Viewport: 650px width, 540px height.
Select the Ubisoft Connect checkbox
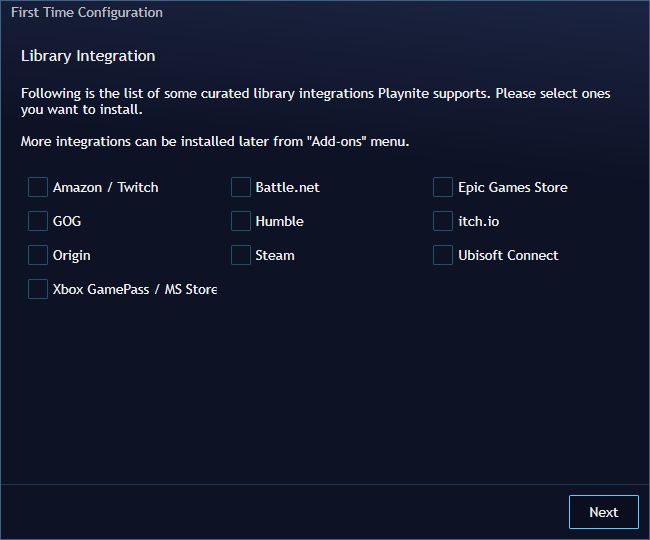click(x=443, y=255)
